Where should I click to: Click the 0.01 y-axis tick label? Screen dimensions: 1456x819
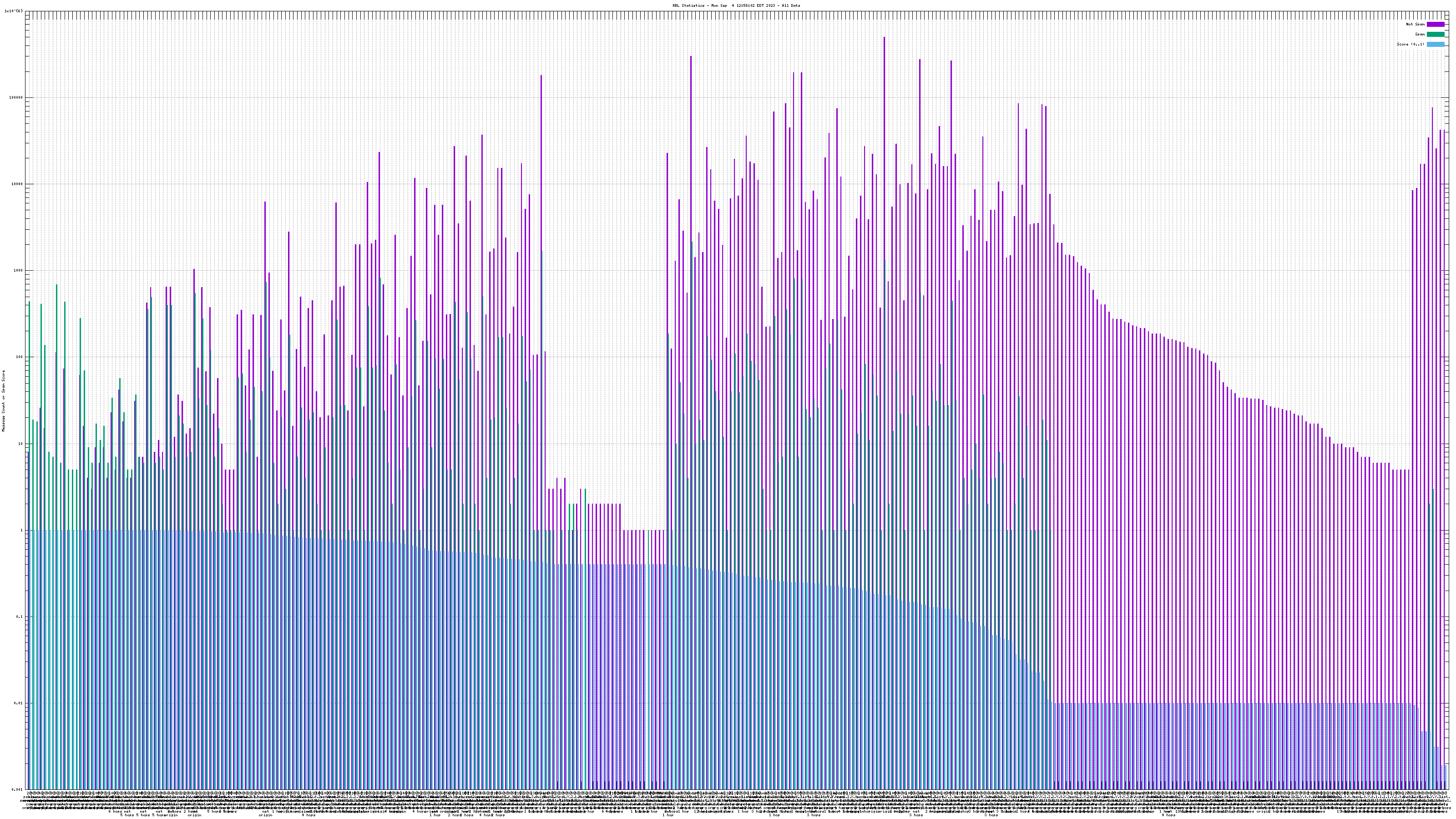[19, 703]
